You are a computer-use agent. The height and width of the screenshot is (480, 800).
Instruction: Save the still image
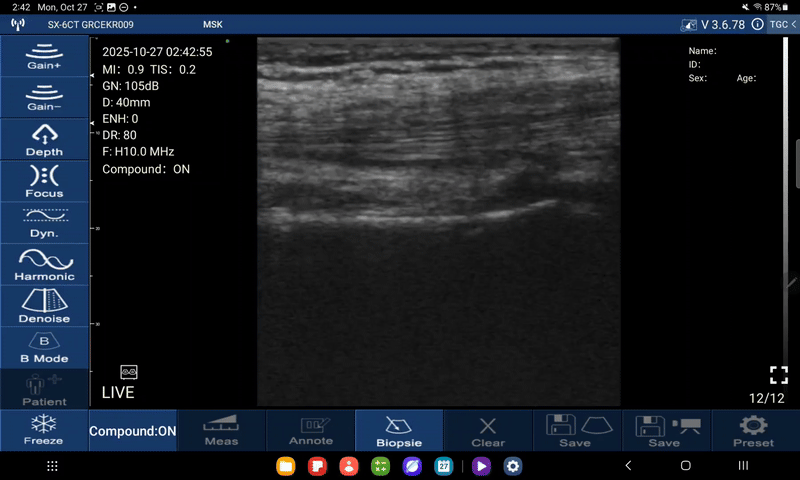click(x=578, y=430)
